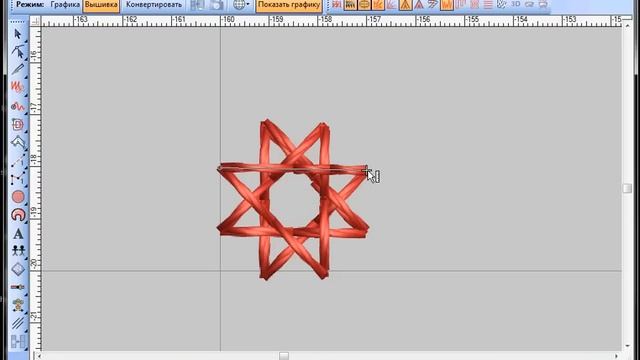This screenshot has width=640, height=360.
Task: Click the vertical scrollbar thumb
Action: coord(627,188)
